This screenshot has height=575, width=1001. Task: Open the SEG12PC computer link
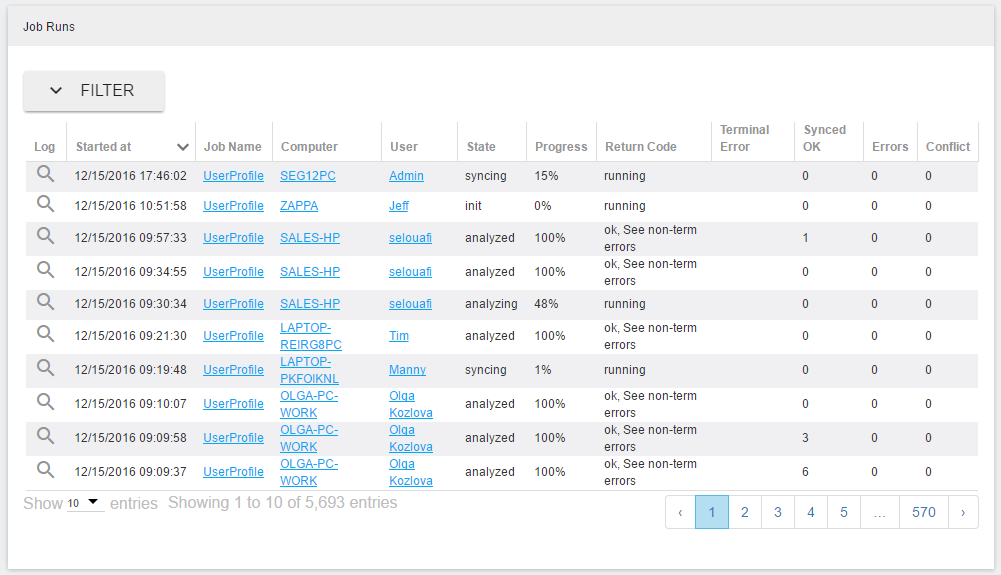tap(307, 176)
